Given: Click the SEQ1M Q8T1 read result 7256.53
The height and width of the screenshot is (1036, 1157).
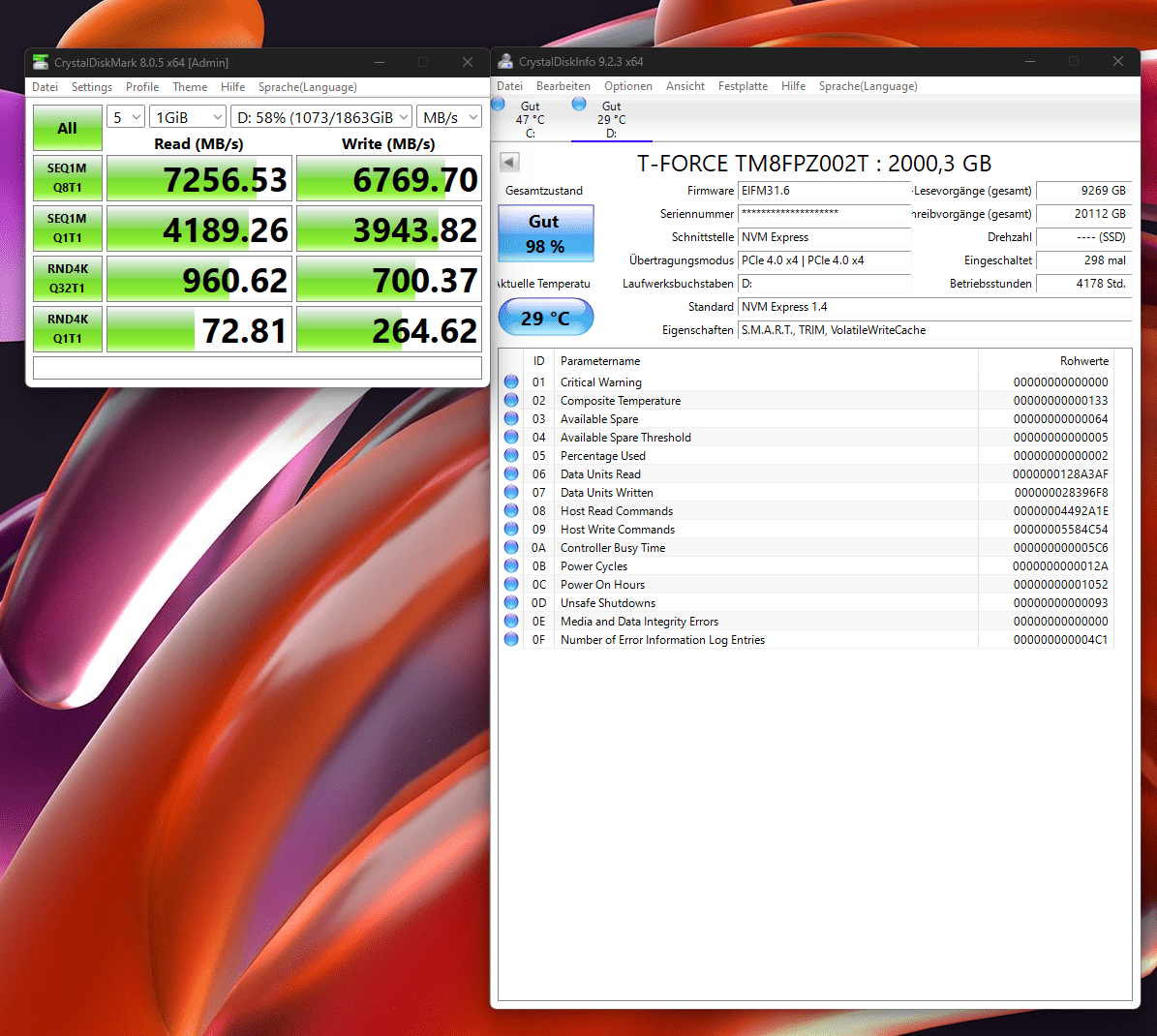Looking at the screenshot, I should click(199, 178).
